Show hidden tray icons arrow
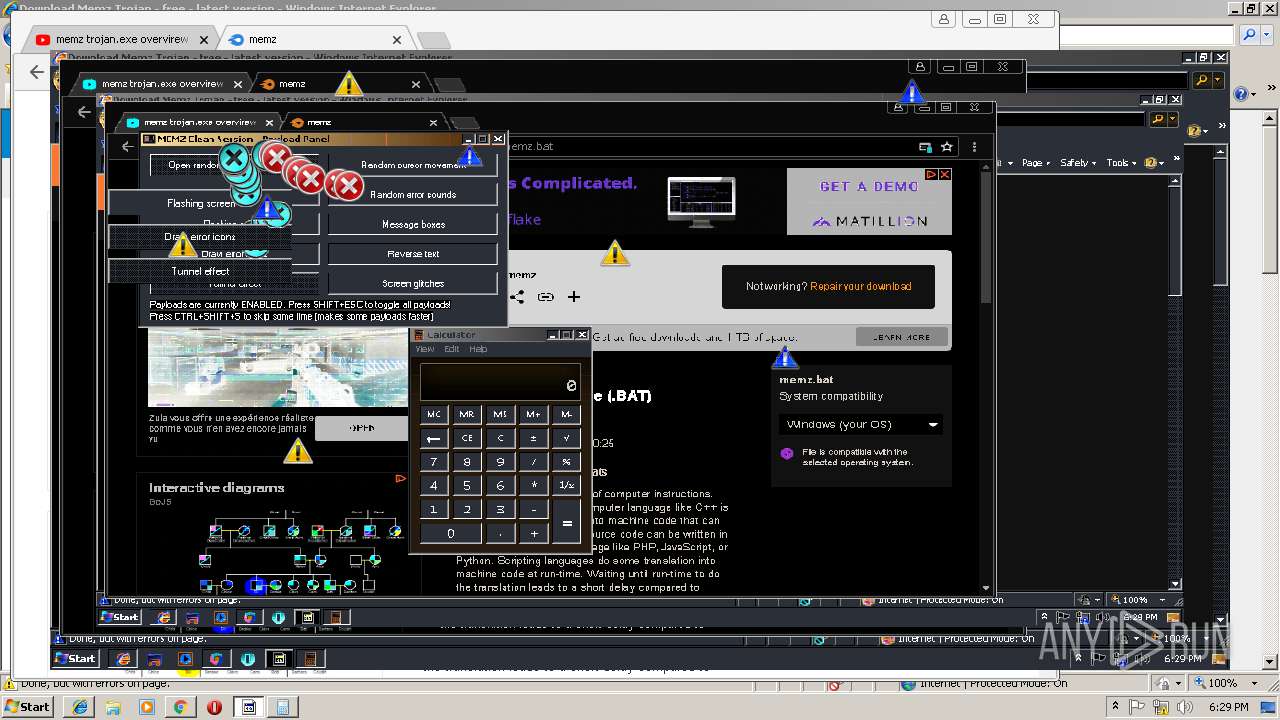1280x720 pixels. click(1116, 707)
